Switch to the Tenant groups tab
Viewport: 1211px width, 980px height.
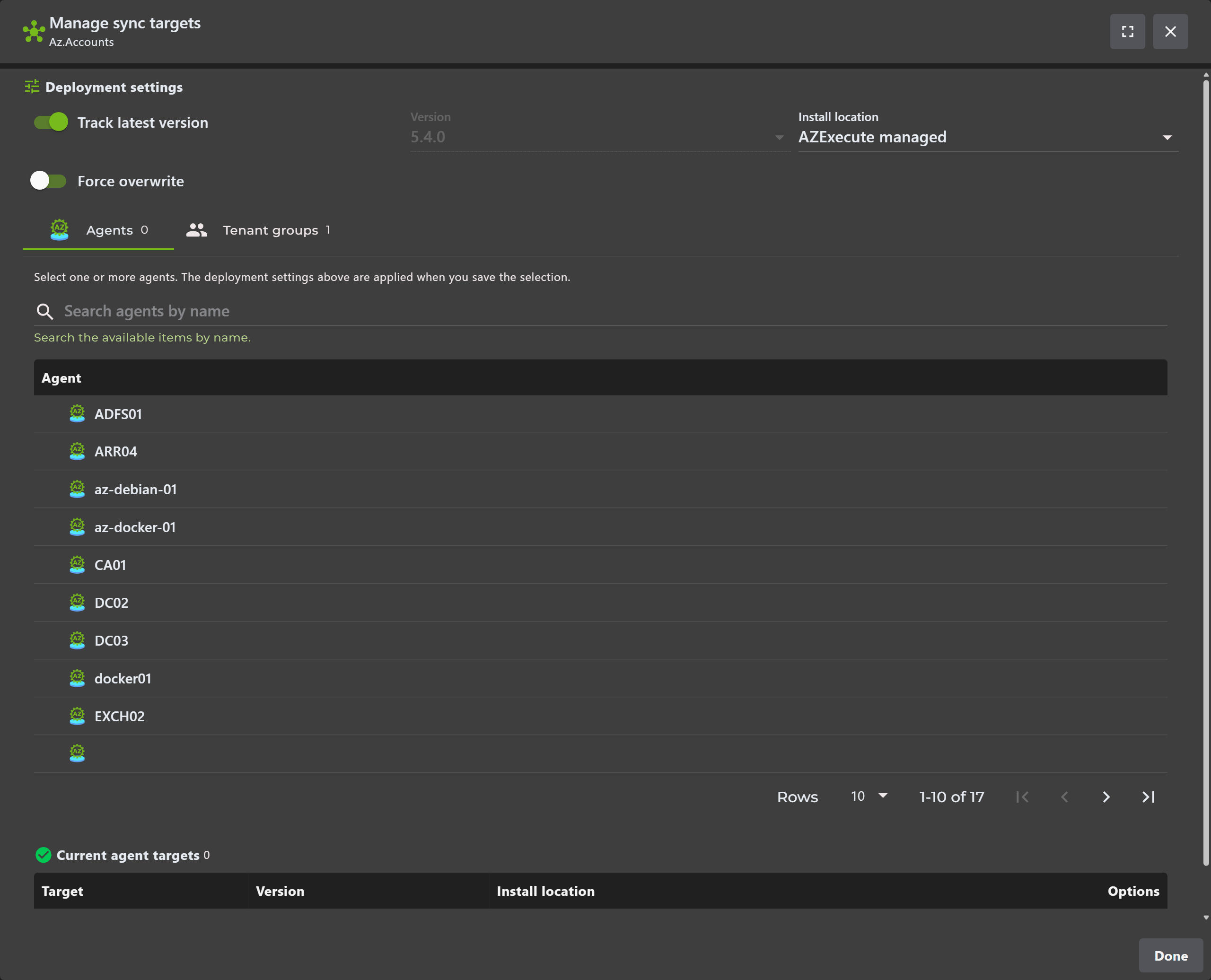pyautogui.click(x=258, y=230)
